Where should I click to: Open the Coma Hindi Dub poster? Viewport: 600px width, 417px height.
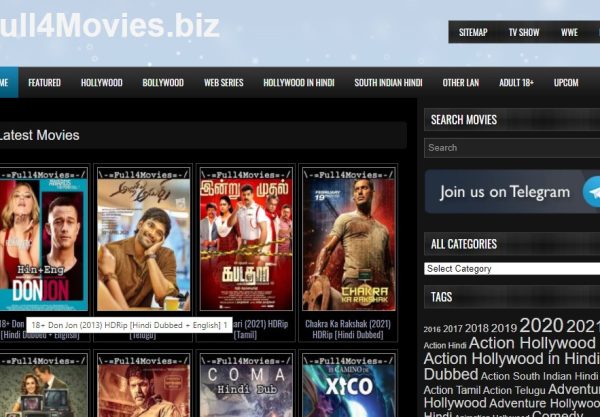coord(246,385)
